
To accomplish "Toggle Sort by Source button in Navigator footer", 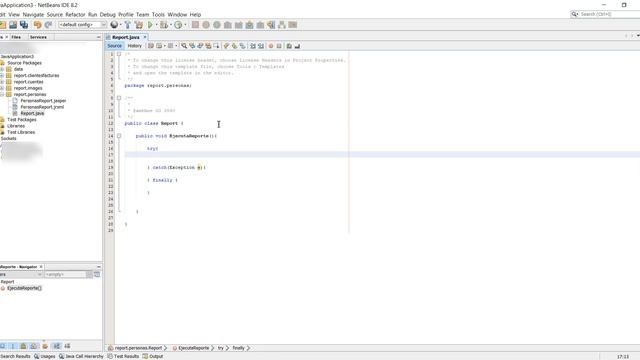I will tap(67, 346).
